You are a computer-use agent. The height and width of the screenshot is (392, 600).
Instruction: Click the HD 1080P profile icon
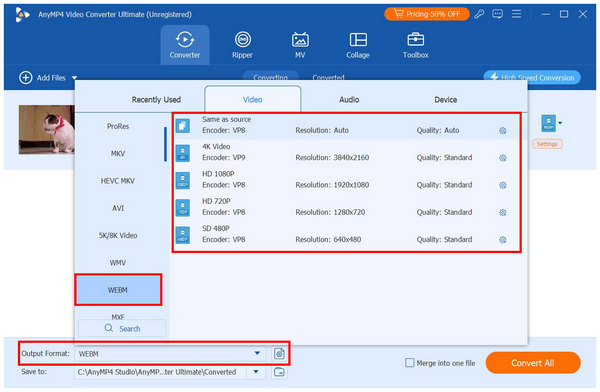point(183,180)
